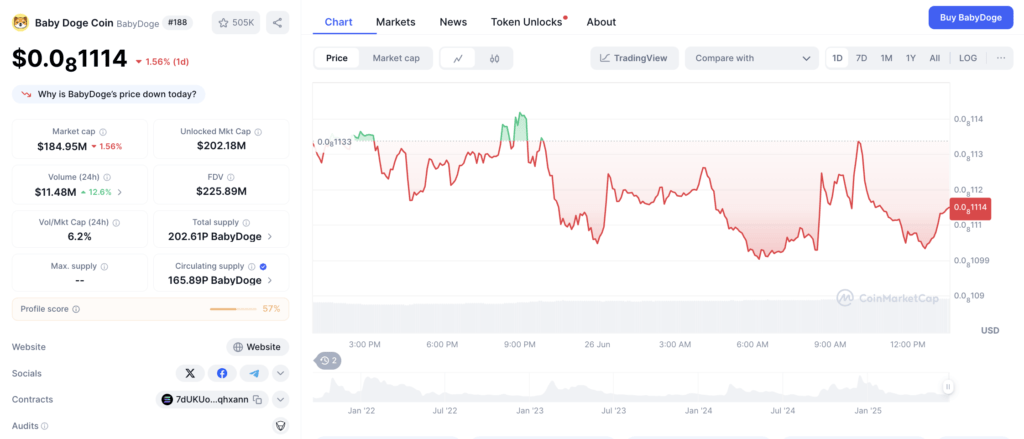
Task: Set chart range to All
Action: click(x=935, y=58)
